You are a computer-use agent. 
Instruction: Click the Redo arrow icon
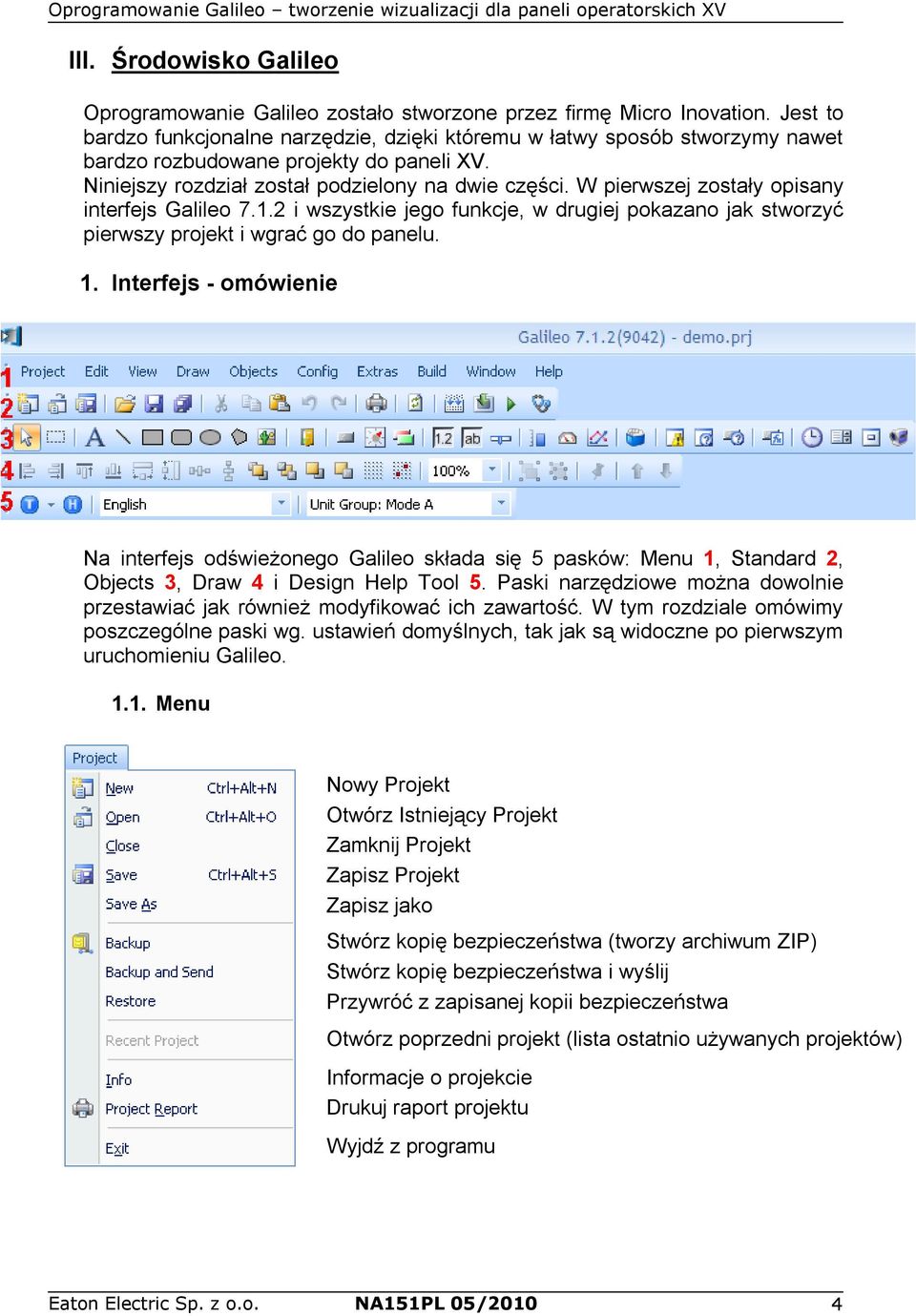[338, 404]
